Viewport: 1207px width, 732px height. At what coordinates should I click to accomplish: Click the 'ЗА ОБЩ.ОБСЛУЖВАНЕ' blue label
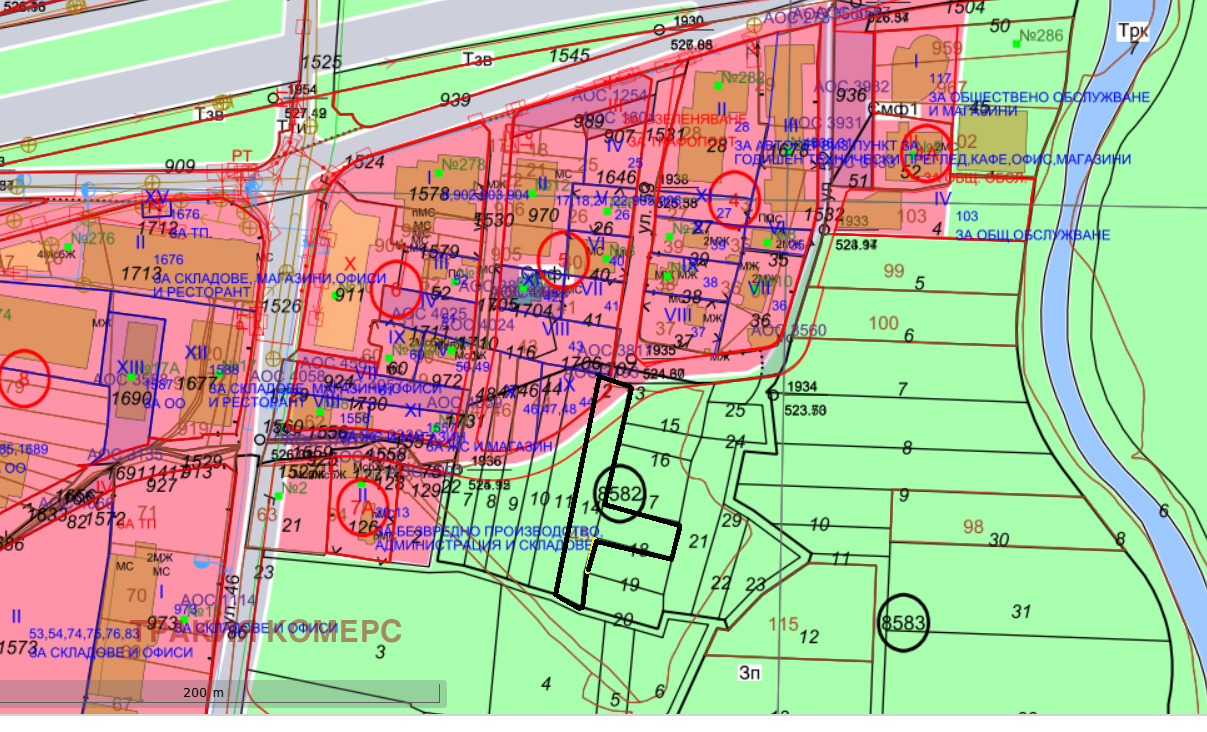pyautogui.click(x=1032, y=235)
